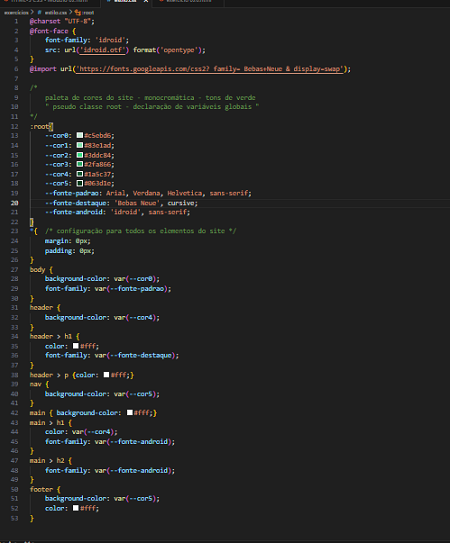Viewport: 450px width, 543px height.
Task: Click the CSS hash icon in breadcrumbs
Action: pos(39,12)
